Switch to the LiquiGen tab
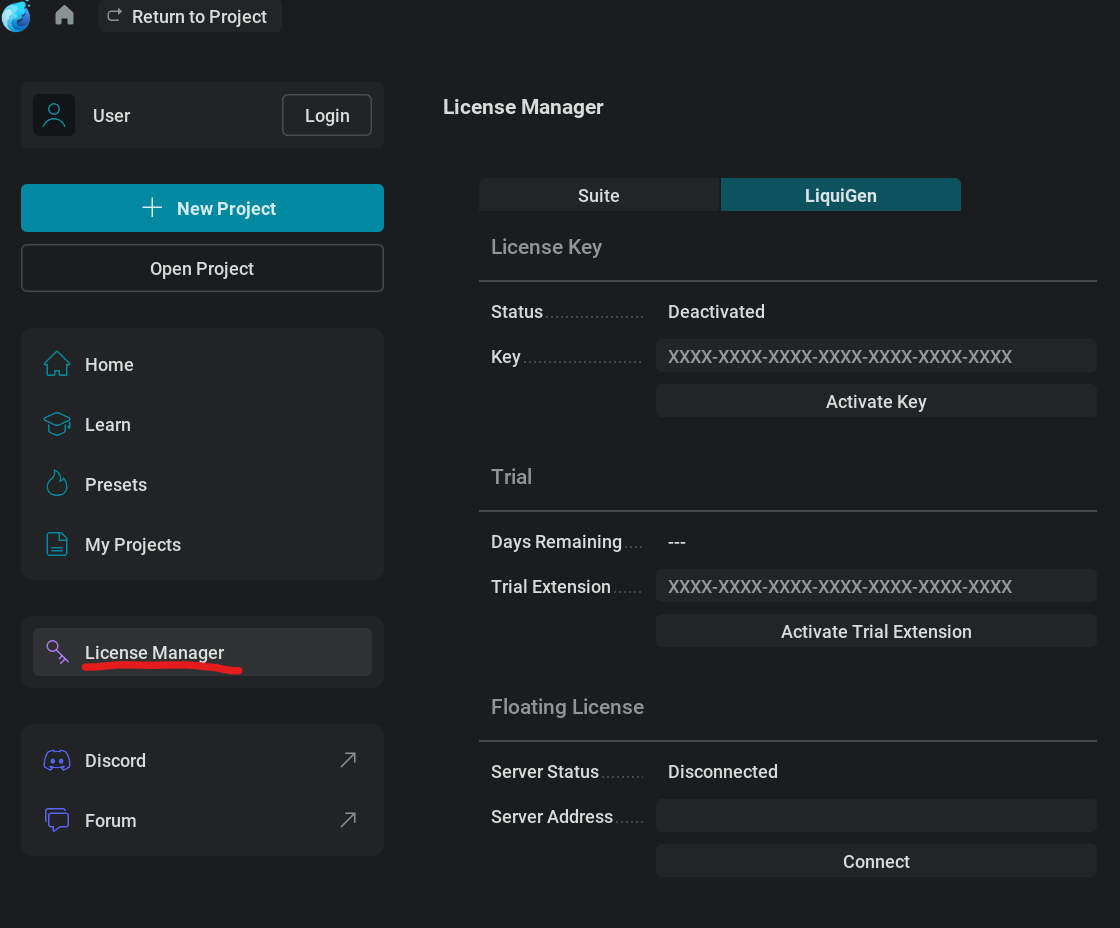Viewport: 1120px width, 928px height. [841, 195]
